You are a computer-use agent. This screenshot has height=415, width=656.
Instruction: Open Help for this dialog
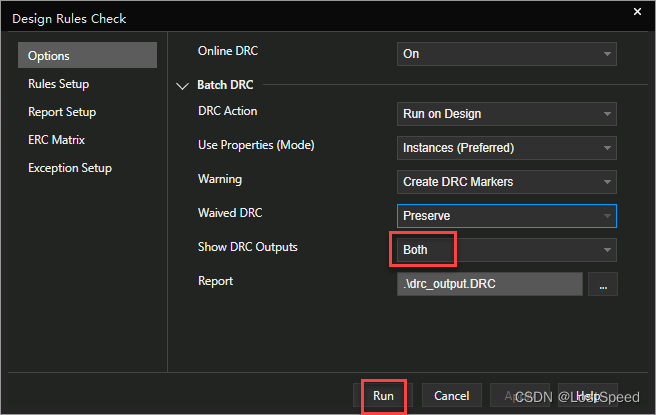(x=588, y=396)
